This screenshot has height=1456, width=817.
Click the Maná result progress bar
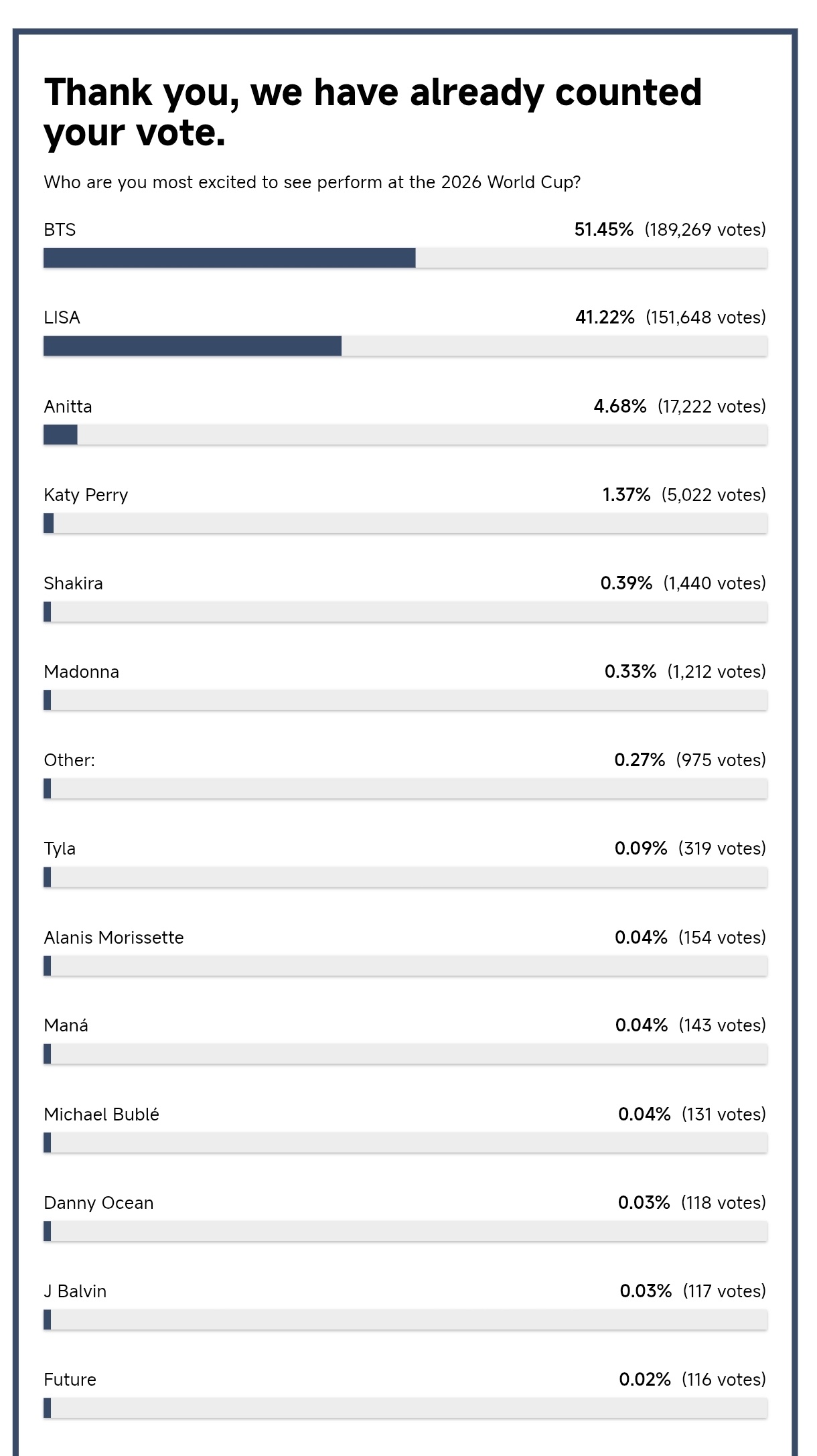coord(405,1054)
